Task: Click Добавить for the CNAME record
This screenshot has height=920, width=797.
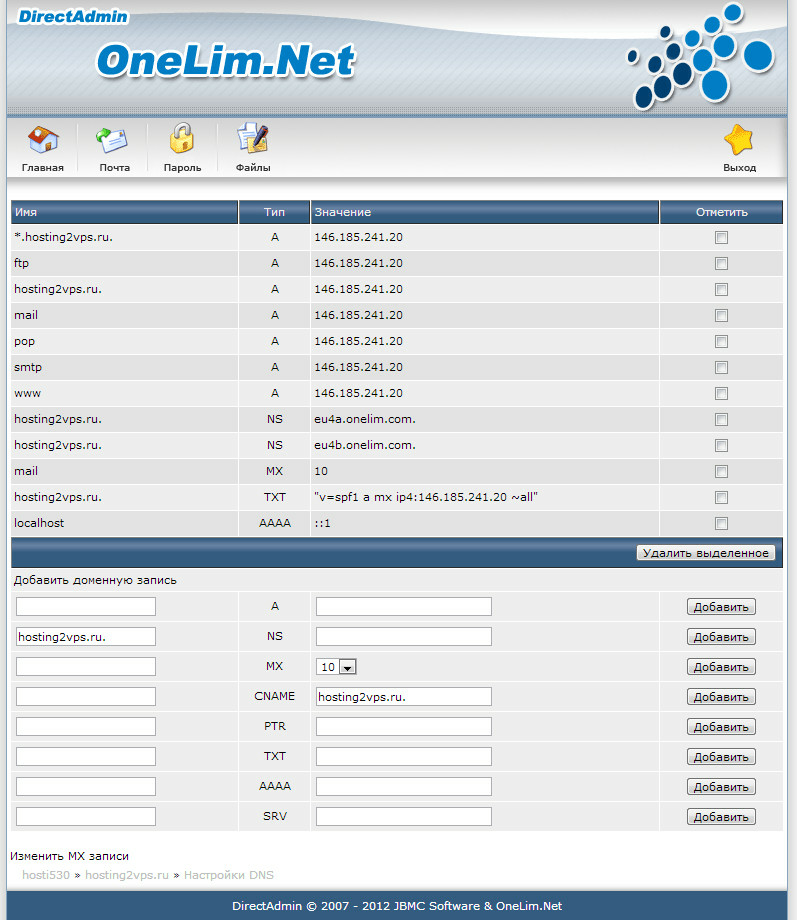Action: 721,696
